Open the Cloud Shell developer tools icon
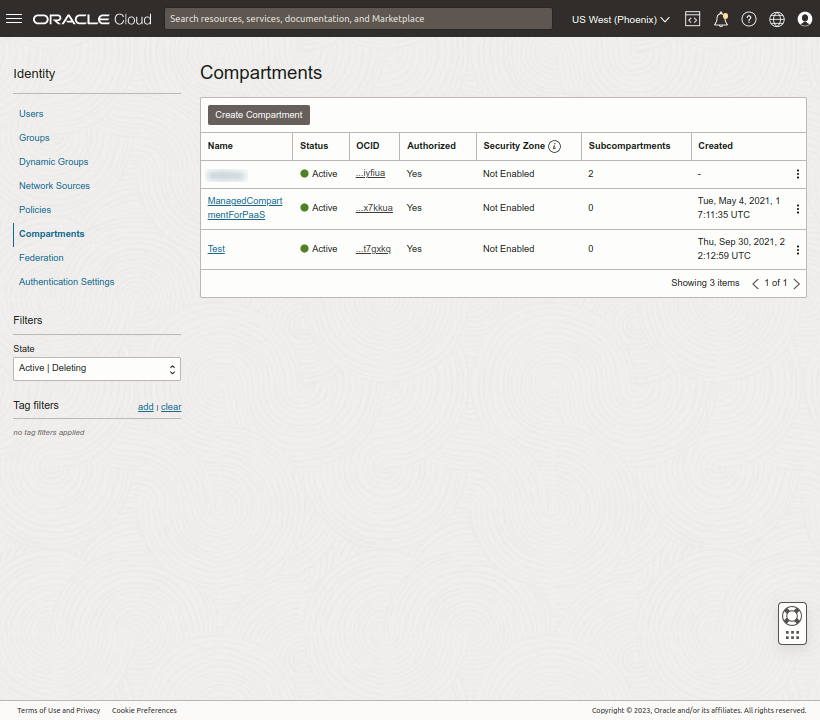Image resolution: width=820 pixels, height=720 pixels. [692, 18]
